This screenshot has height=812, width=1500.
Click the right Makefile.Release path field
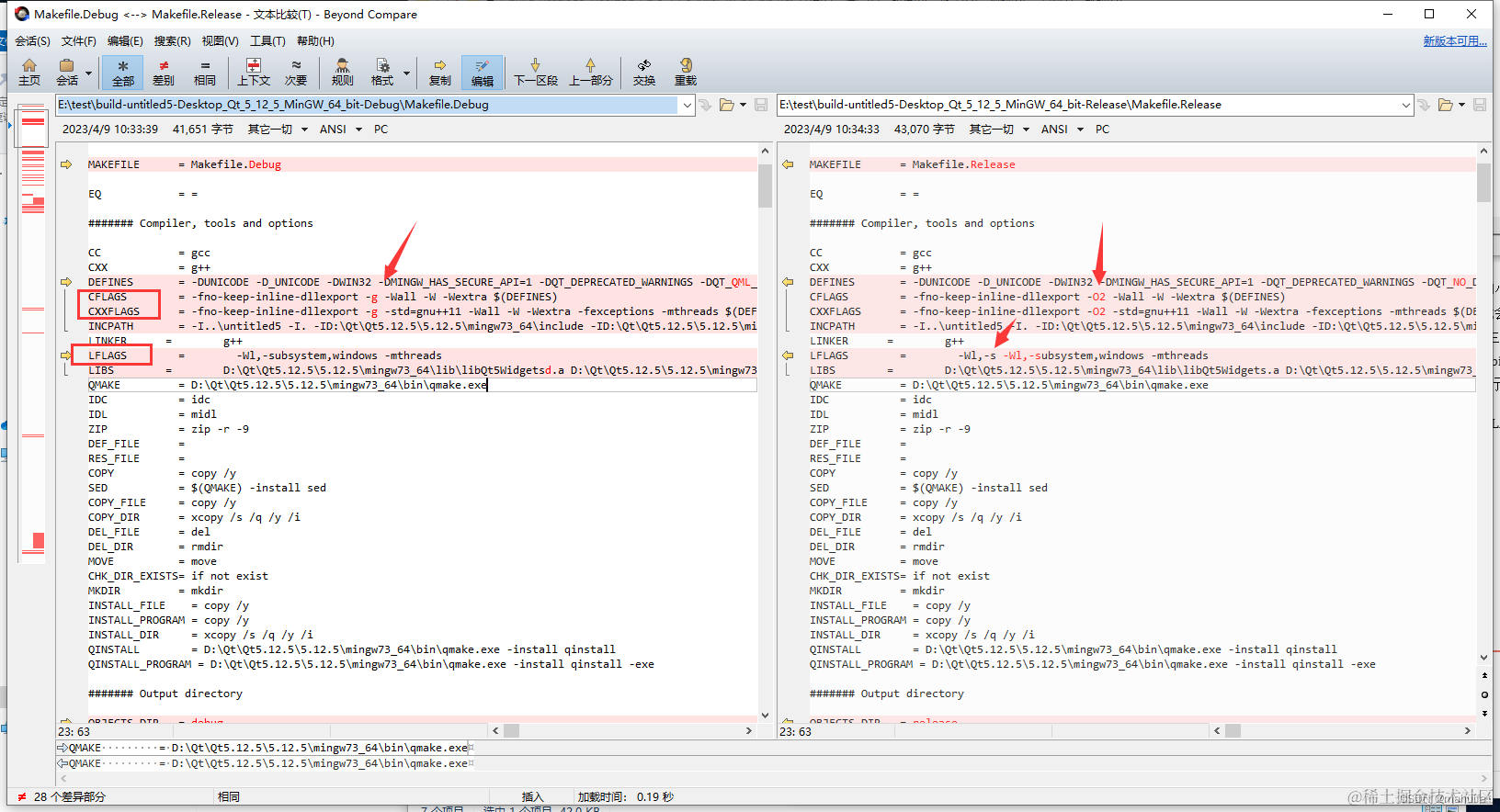[1088, 105]
